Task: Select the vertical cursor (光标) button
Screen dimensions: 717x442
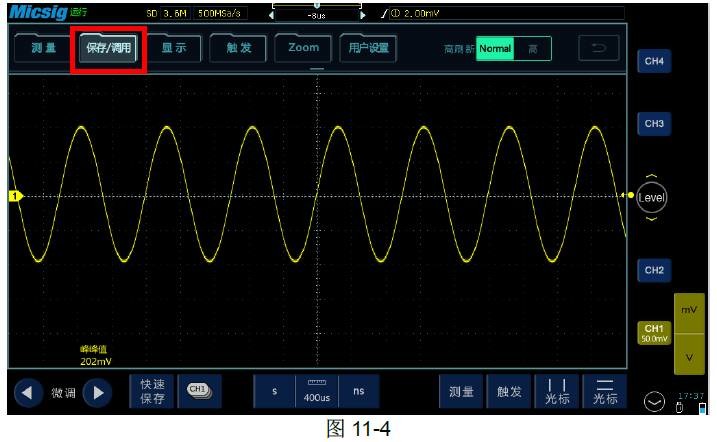Action: (x=557, y=392)
